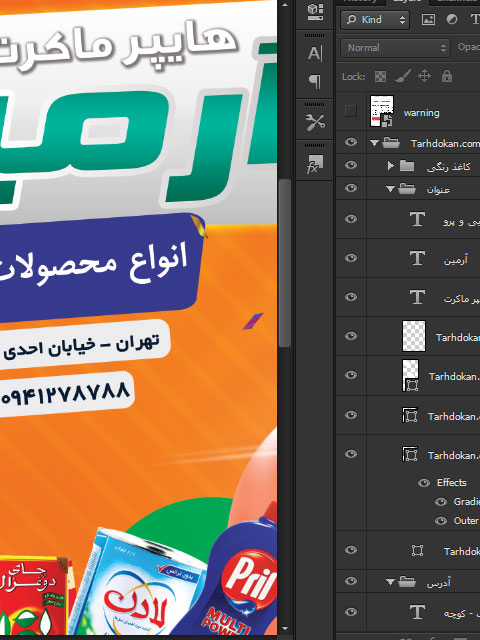This screenshot has width=480, height=640.
Task: Open the Kind filter dropdown
Action: tap(375, 20)
